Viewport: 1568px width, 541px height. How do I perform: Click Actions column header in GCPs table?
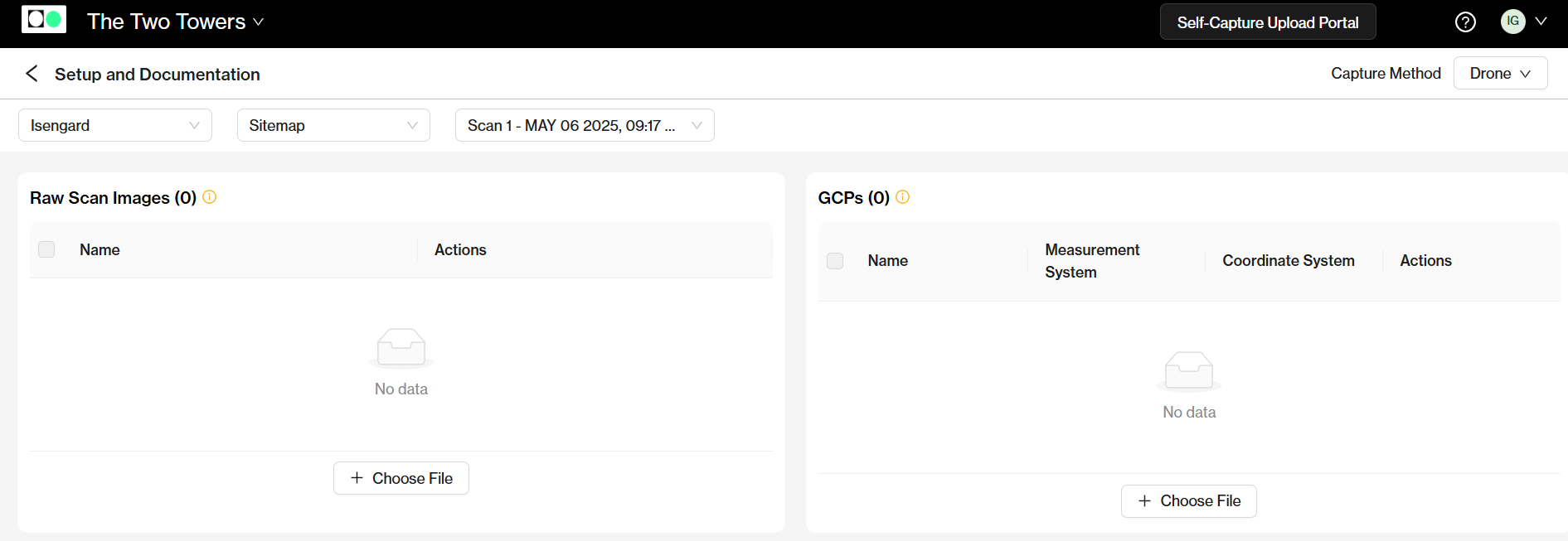pos(1425,261)
